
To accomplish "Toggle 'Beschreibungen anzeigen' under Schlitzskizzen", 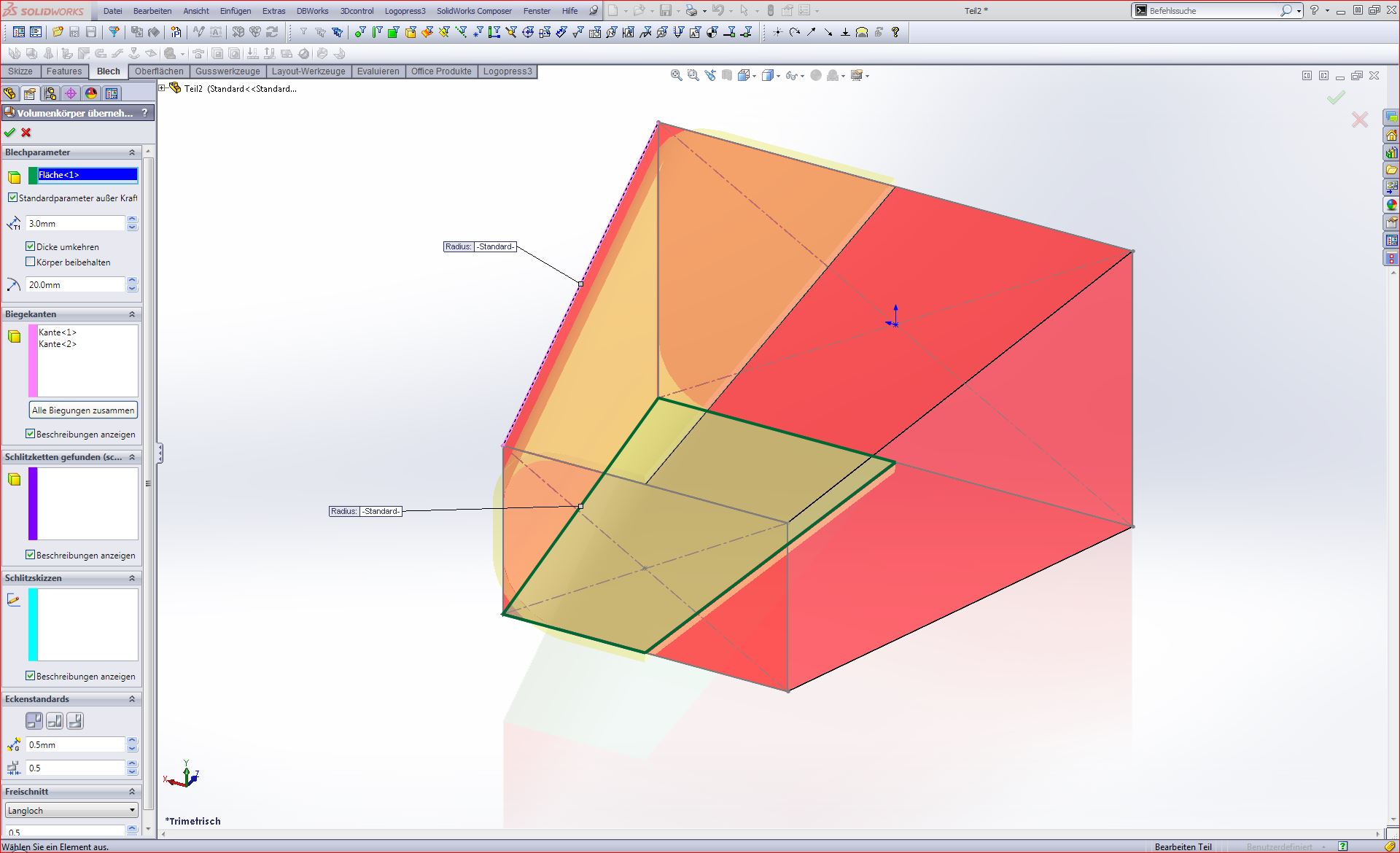I will click(31, 676).
